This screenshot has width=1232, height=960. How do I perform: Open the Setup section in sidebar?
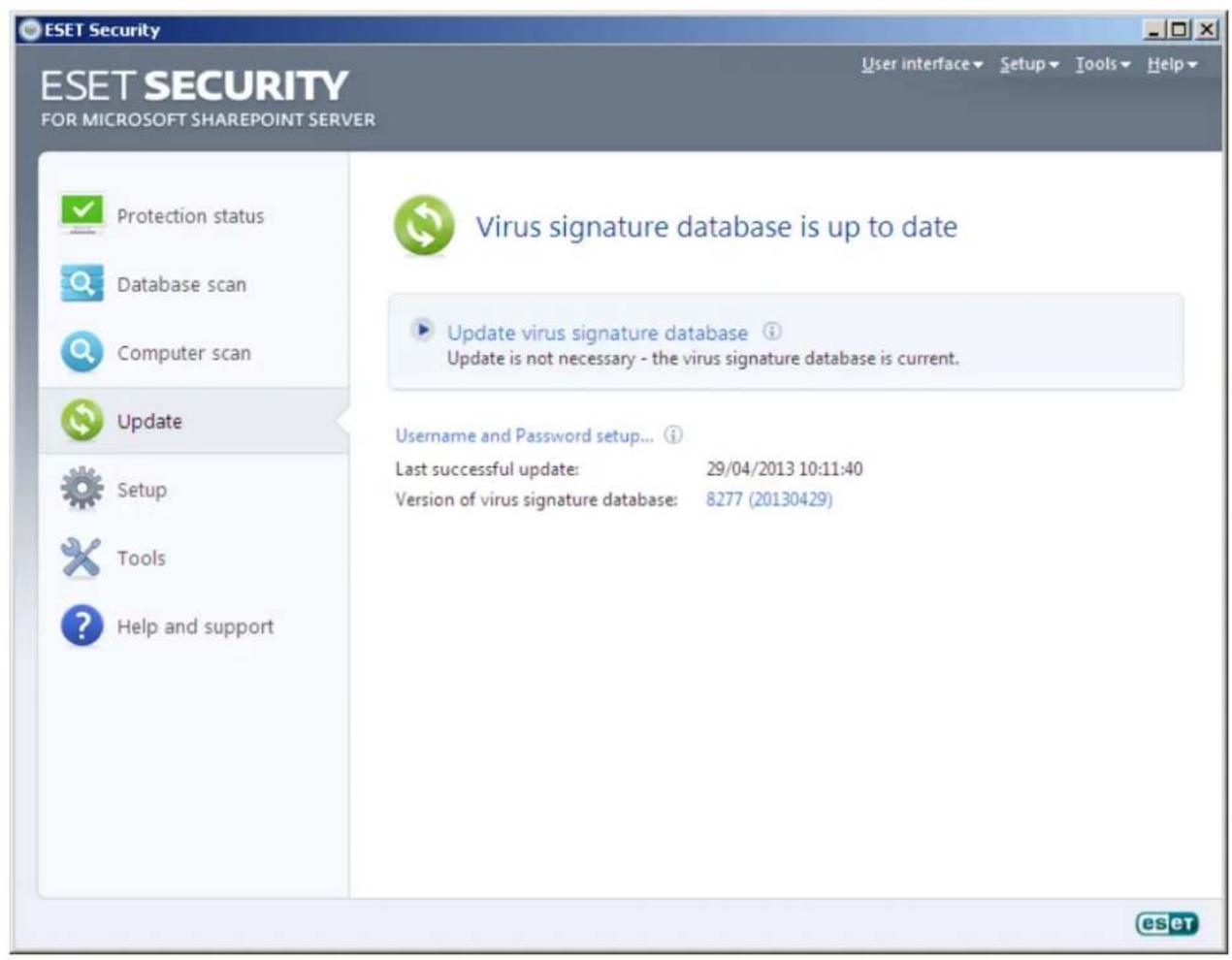[142, 490]
